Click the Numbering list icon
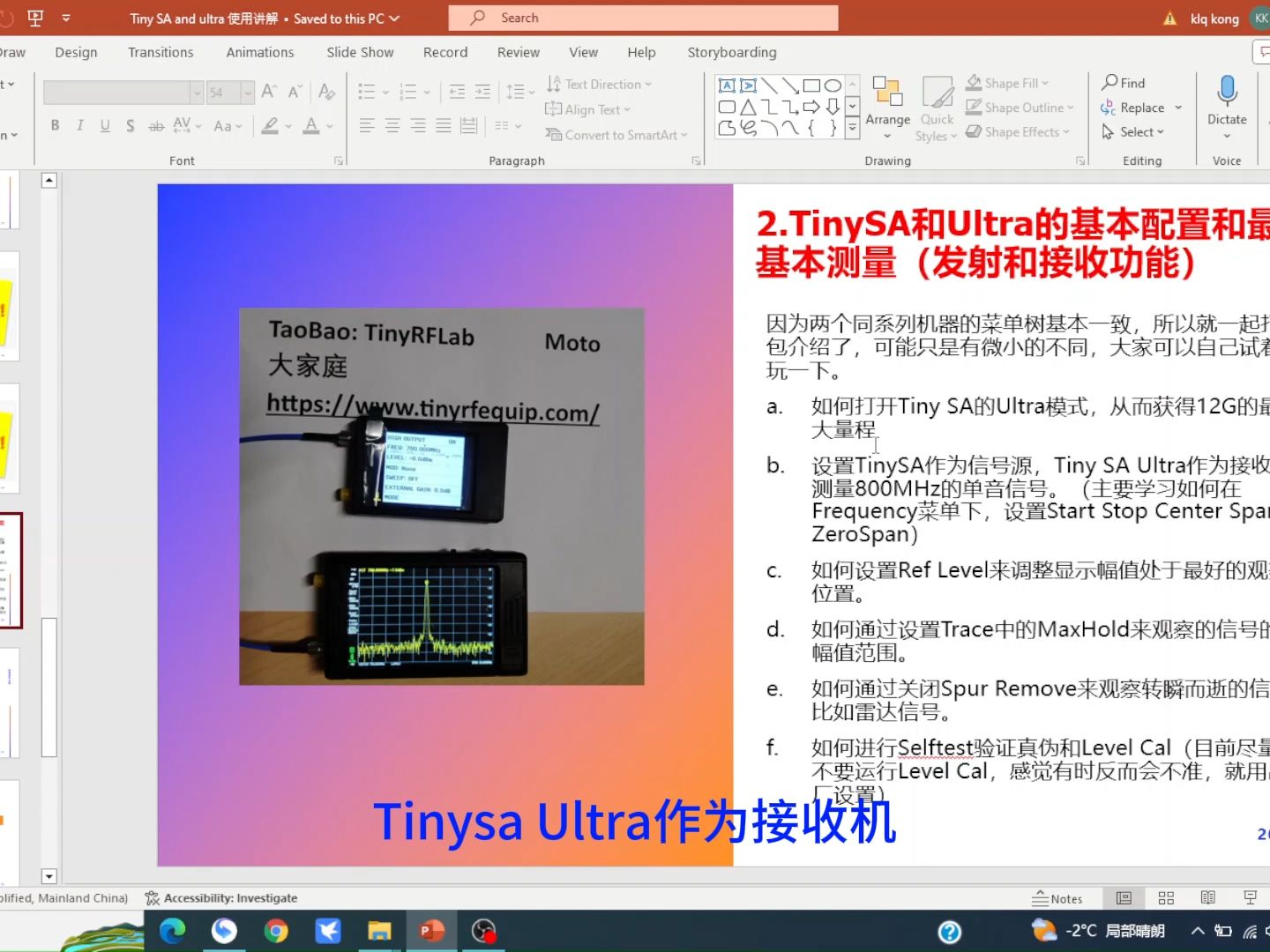The width and height of the screenshot is (1270, 952). pyautogui.click(x=407, y=92)
